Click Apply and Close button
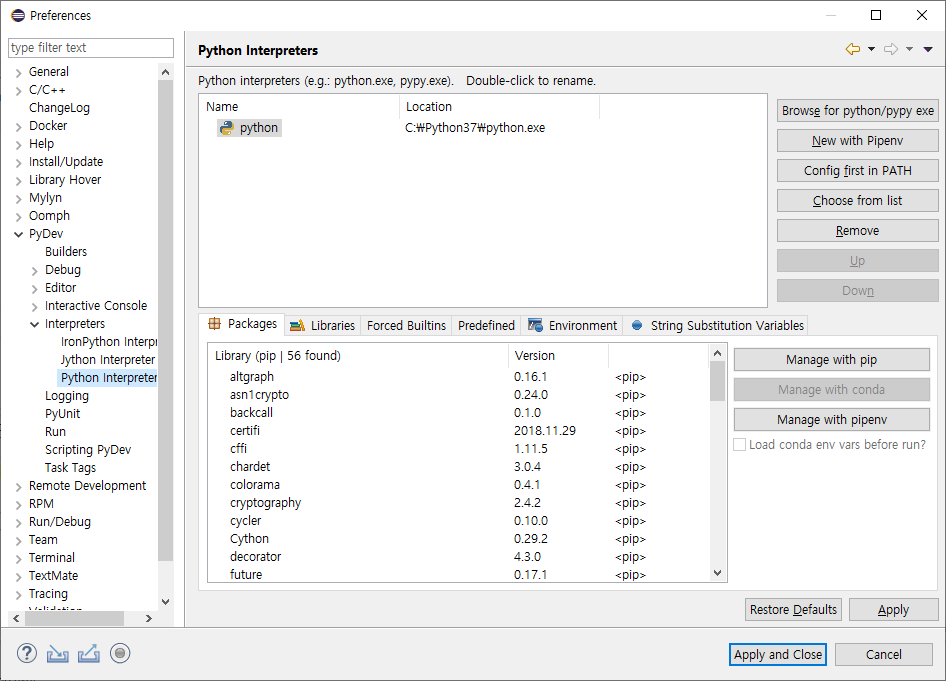This screenshot has width=946, height=681. pos(778,654)
